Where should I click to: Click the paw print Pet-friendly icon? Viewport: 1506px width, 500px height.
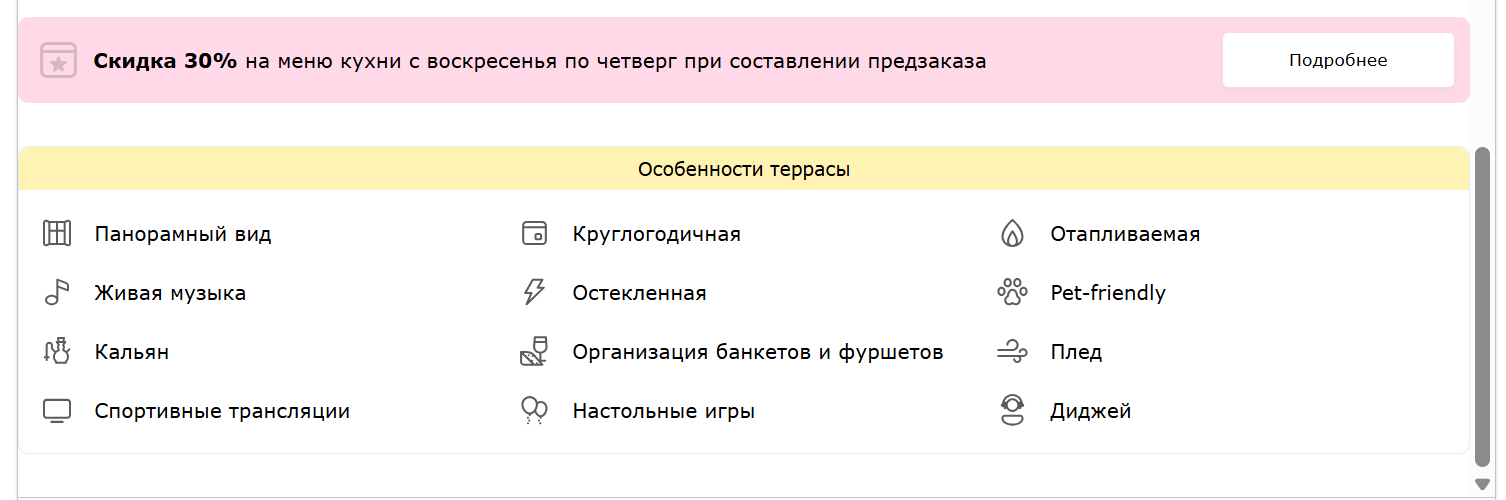(1013, 293)
